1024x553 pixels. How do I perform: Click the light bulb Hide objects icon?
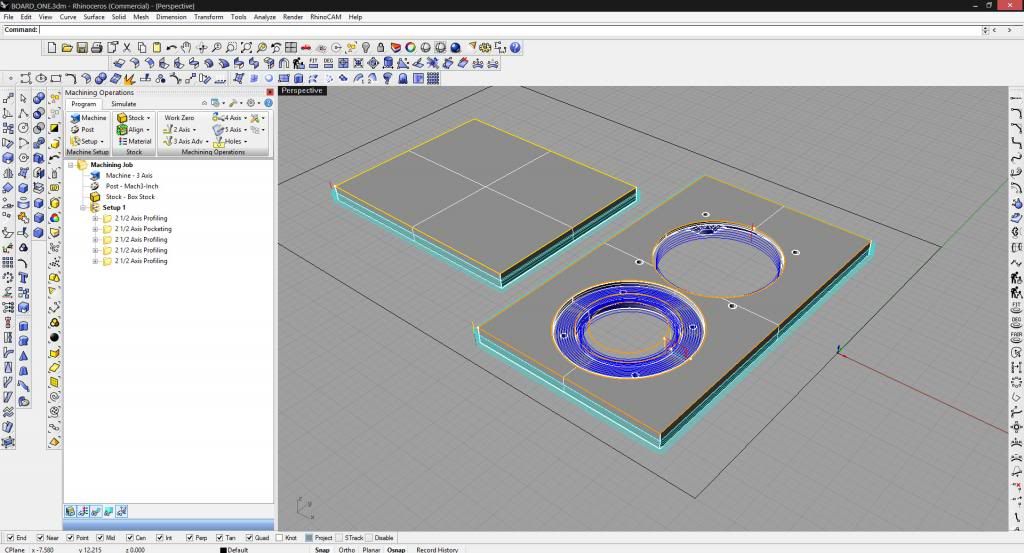point(366,48)
